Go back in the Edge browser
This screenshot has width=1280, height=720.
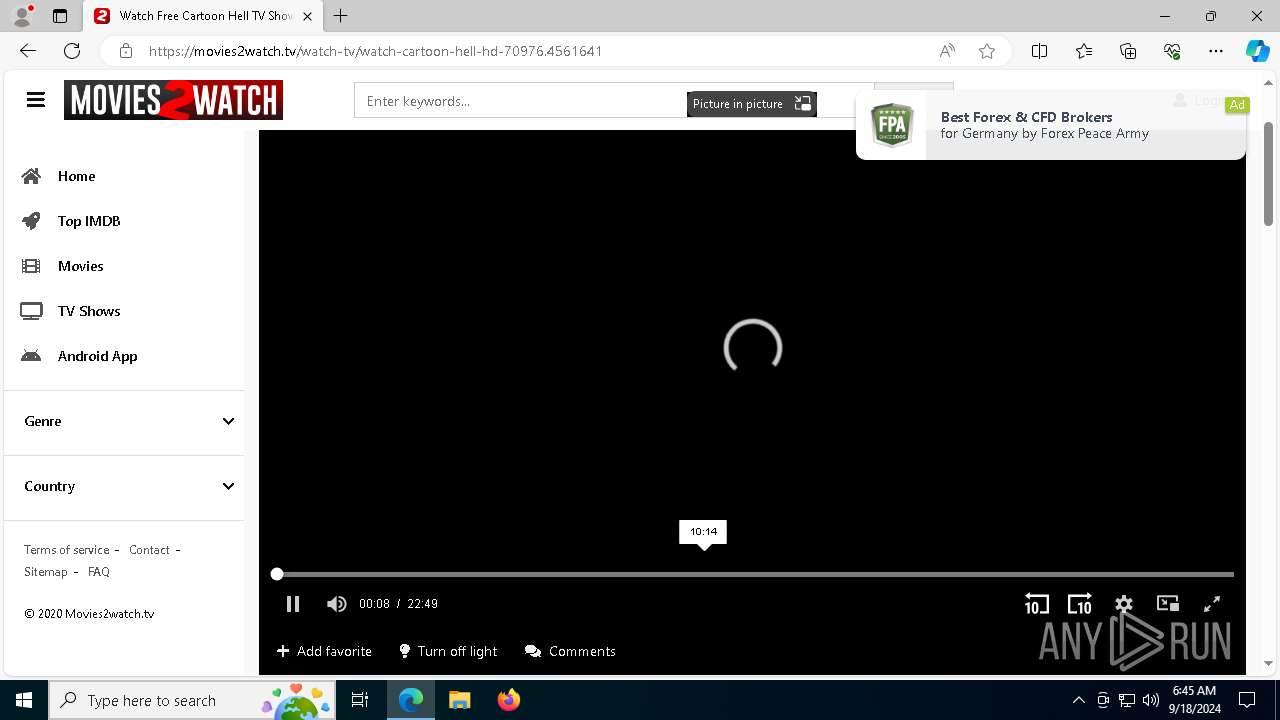(x=28, y=51)
